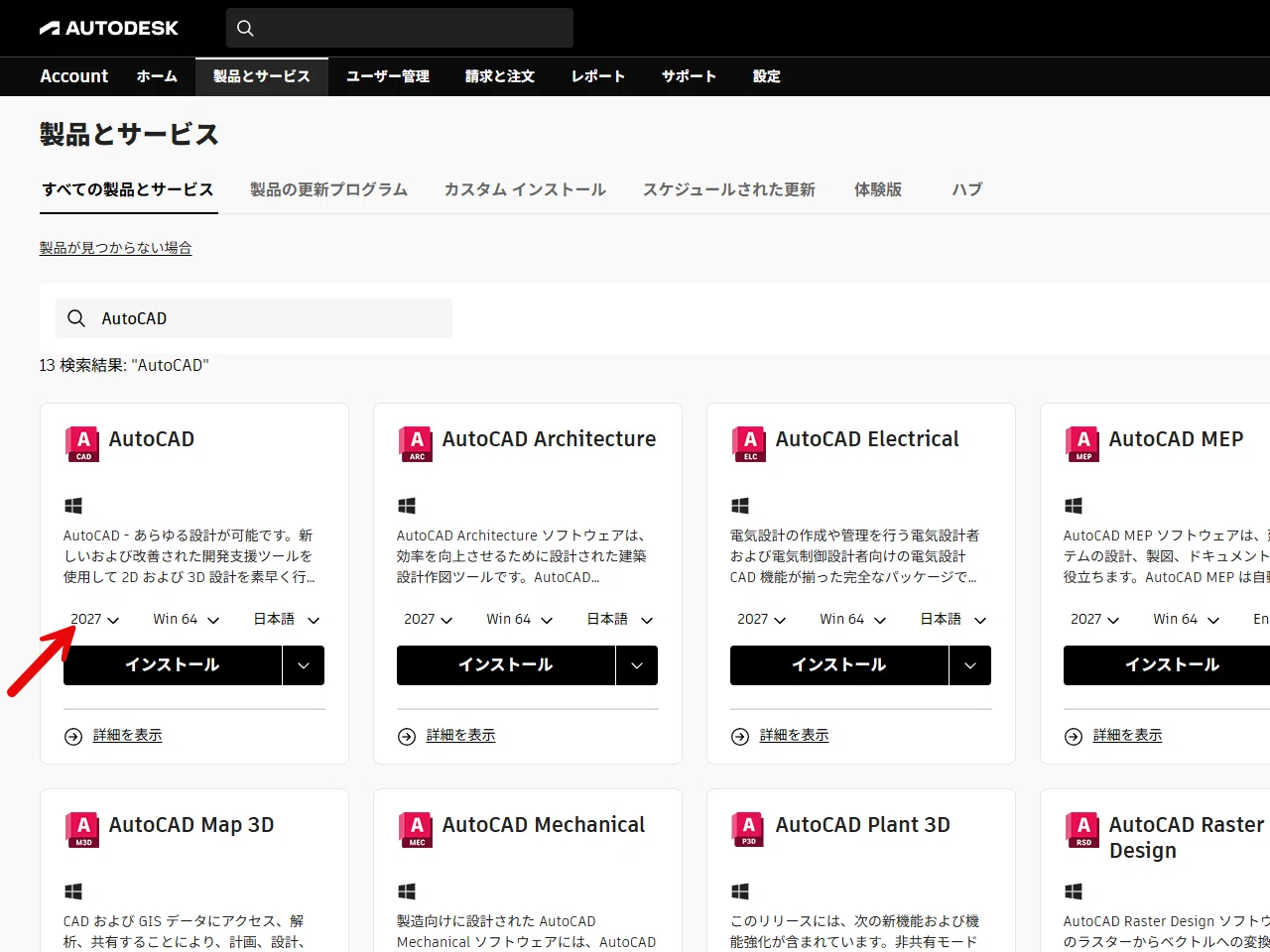1270x952 pixels.
Task: Click the Account label in the navigation bar
Action: 74,76
